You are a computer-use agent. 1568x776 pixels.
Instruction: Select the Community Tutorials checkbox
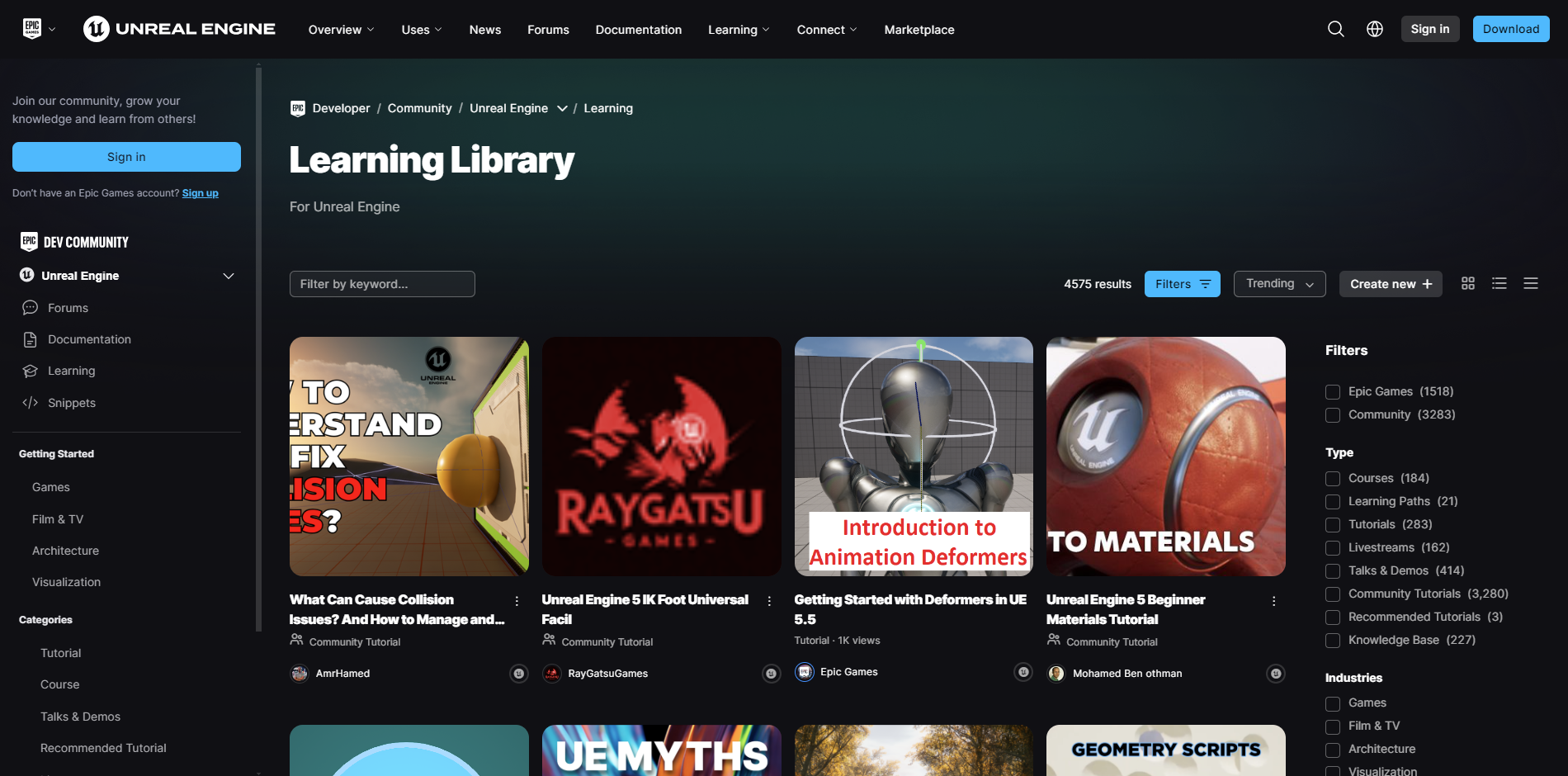(1333, 594)
